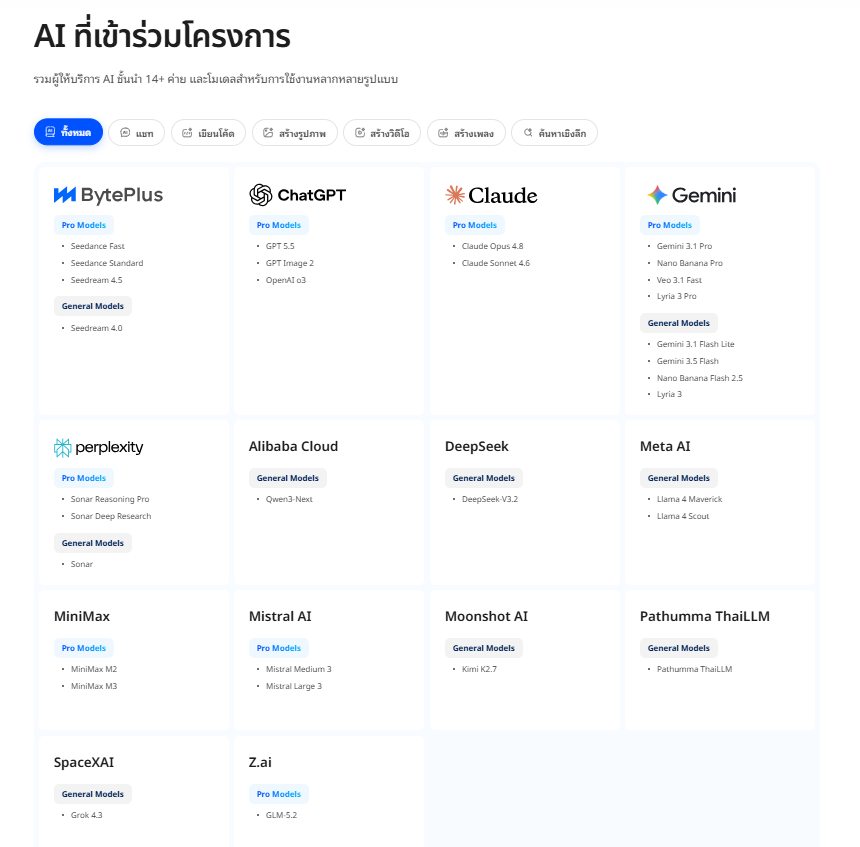
Task: Open the DeepSeek provider card title
Action: coord(477,447)
